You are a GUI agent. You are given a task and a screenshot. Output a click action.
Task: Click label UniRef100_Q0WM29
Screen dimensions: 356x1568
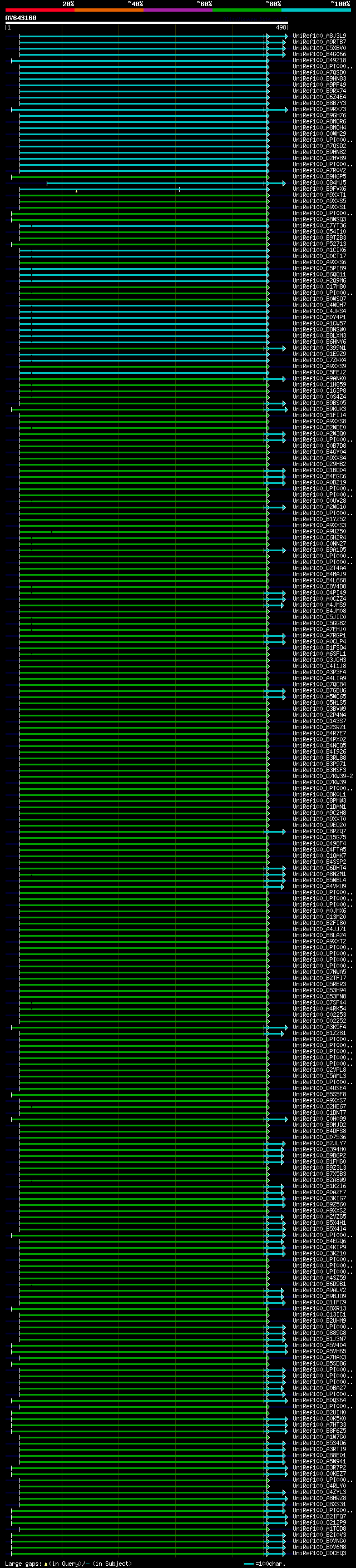point(319,134)
